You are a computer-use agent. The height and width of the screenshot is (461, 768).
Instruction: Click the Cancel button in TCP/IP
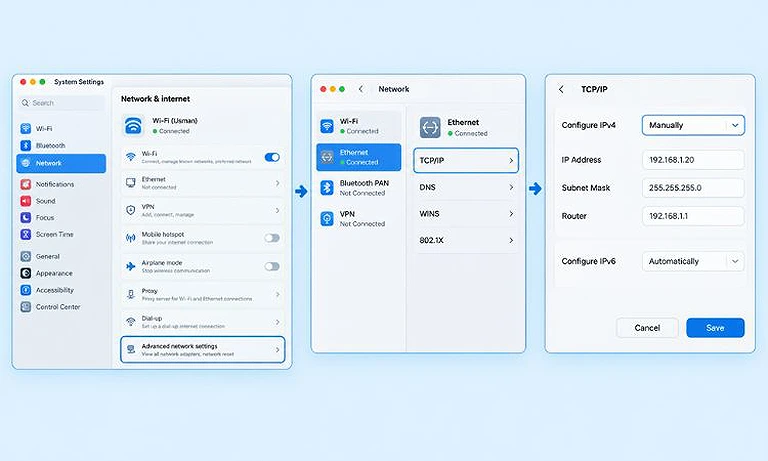pos(647,328)
